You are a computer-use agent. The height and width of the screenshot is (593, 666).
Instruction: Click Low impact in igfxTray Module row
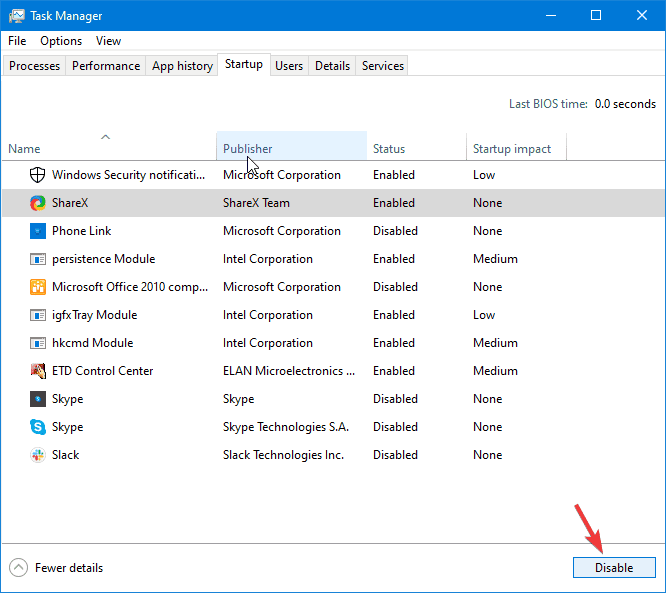[x=484, y=315]
